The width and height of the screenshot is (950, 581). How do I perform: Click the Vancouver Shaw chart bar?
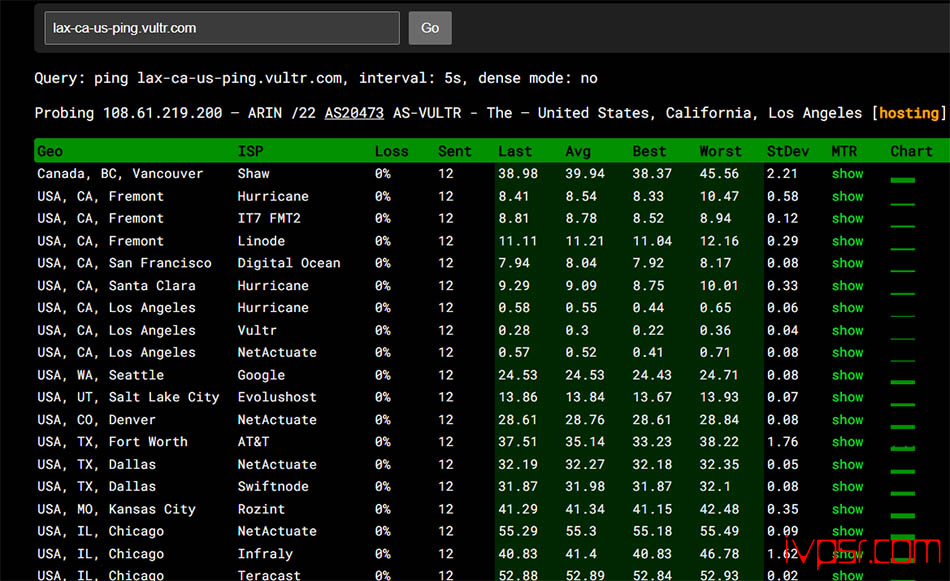point(903,180)
